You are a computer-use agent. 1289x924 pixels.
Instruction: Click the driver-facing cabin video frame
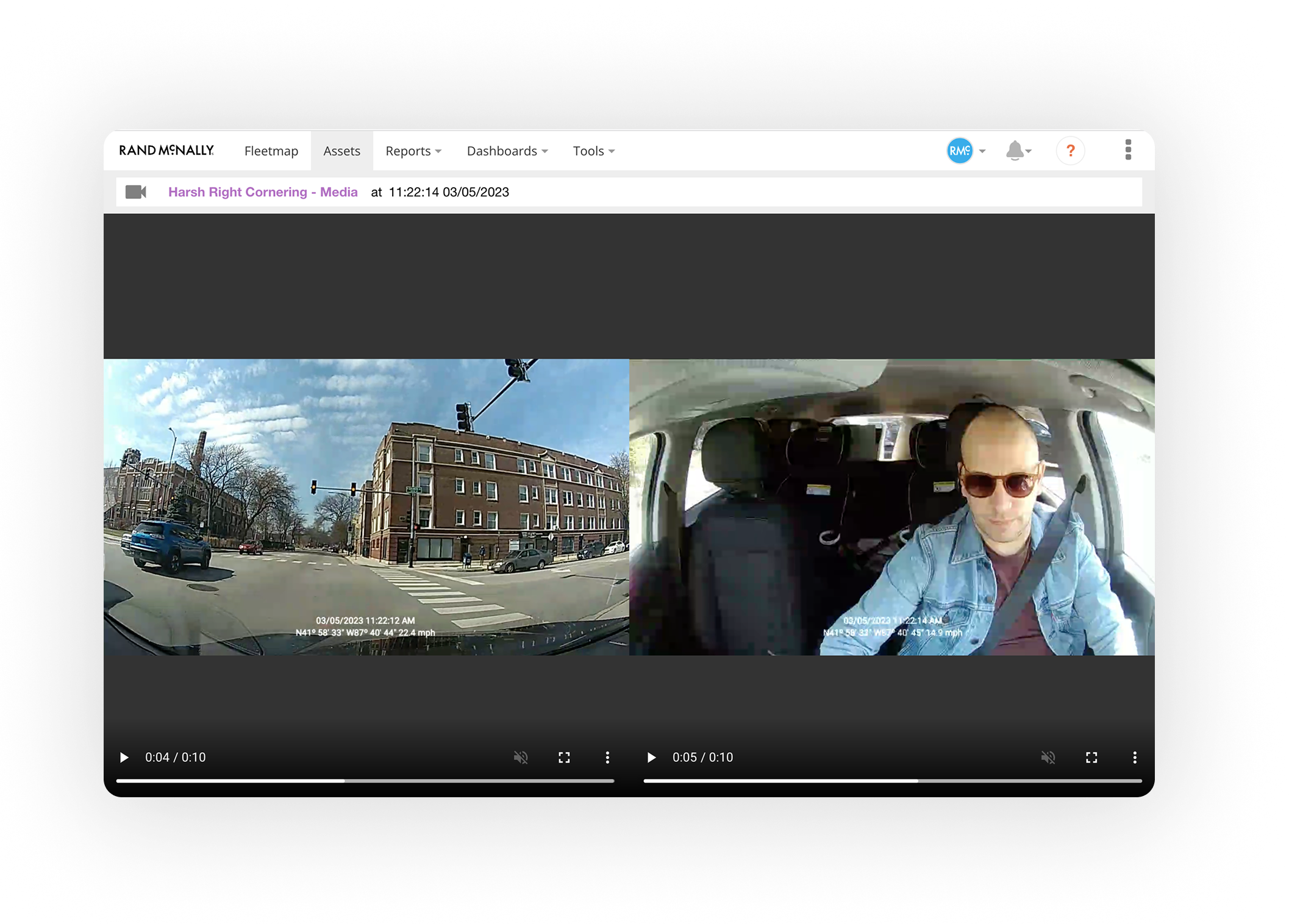[892, 507]
